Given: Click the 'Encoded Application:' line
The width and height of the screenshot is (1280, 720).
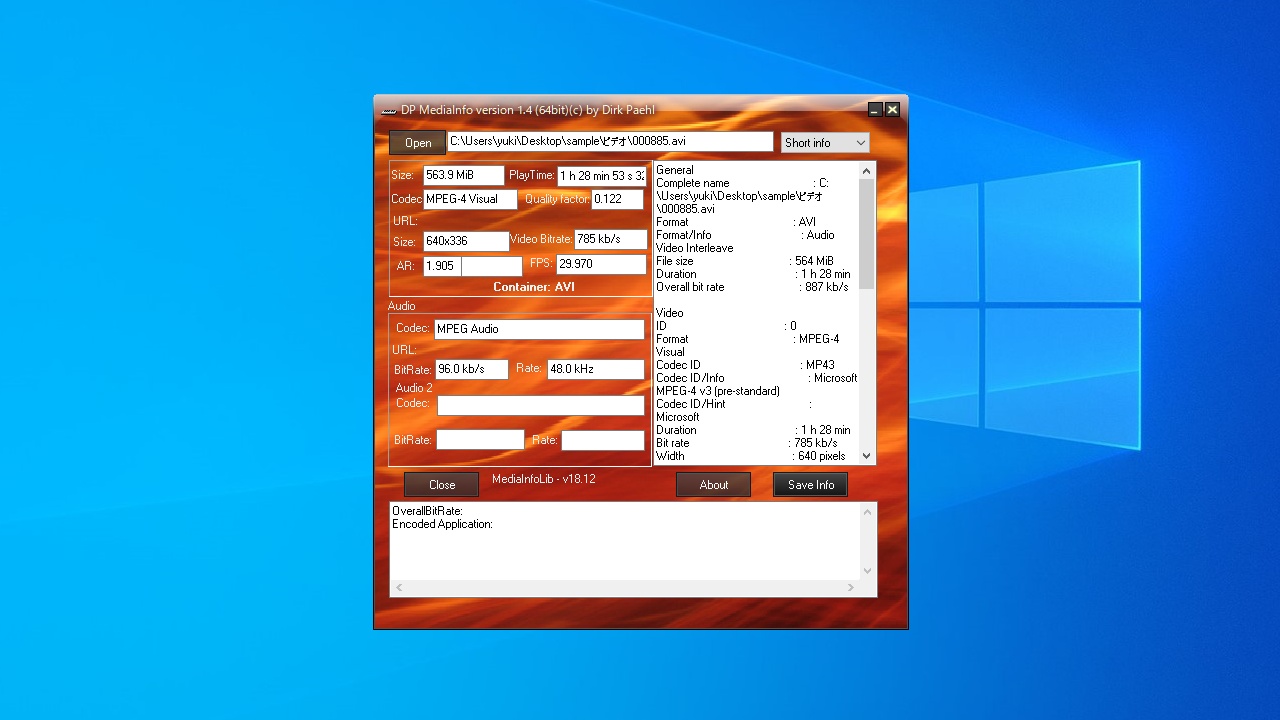Looking at the screenshot, I should click(x=442, y=524).
